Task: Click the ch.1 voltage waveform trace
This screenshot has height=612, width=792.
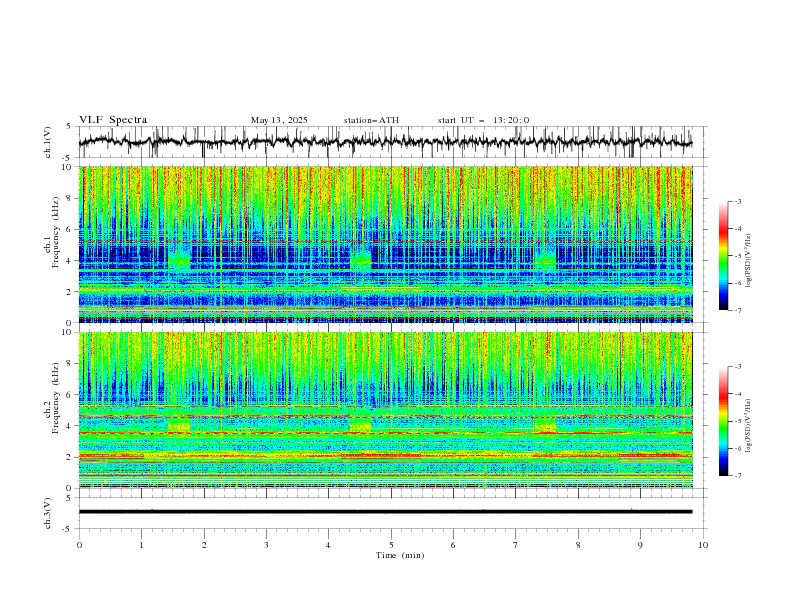Action: click(x=385, y=142)
